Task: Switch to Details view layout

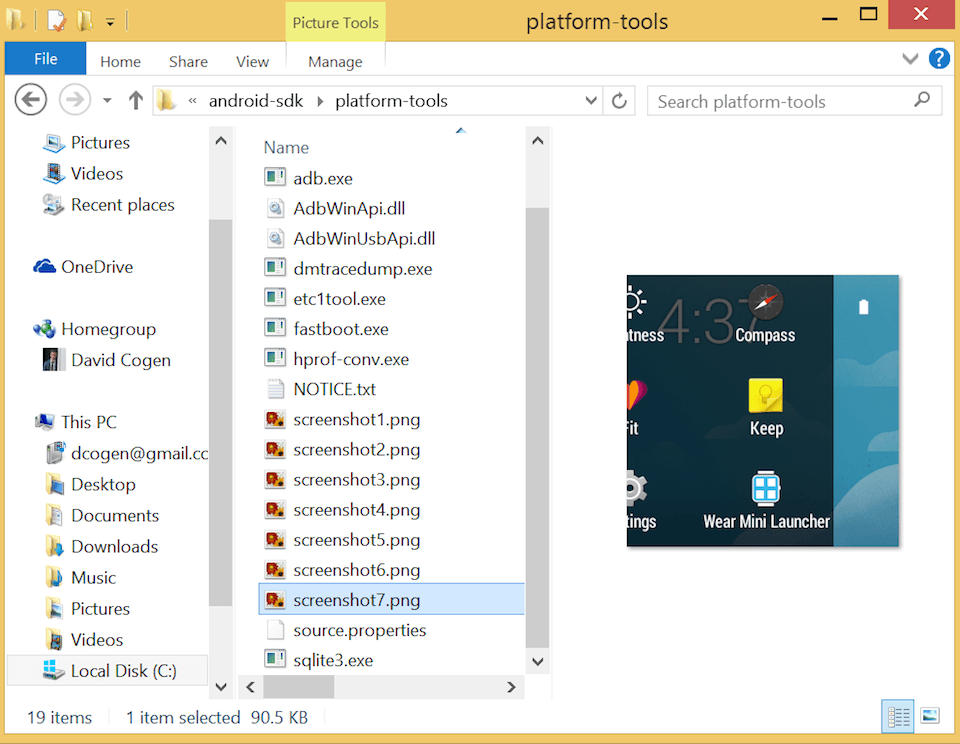Action: point(899,716)
